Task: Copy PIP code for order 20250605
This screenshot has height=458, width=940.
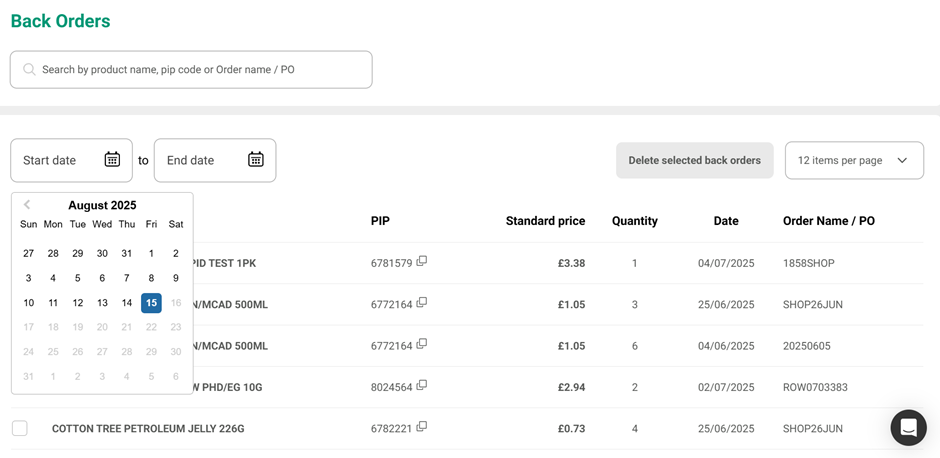Action: click(422, 345)
